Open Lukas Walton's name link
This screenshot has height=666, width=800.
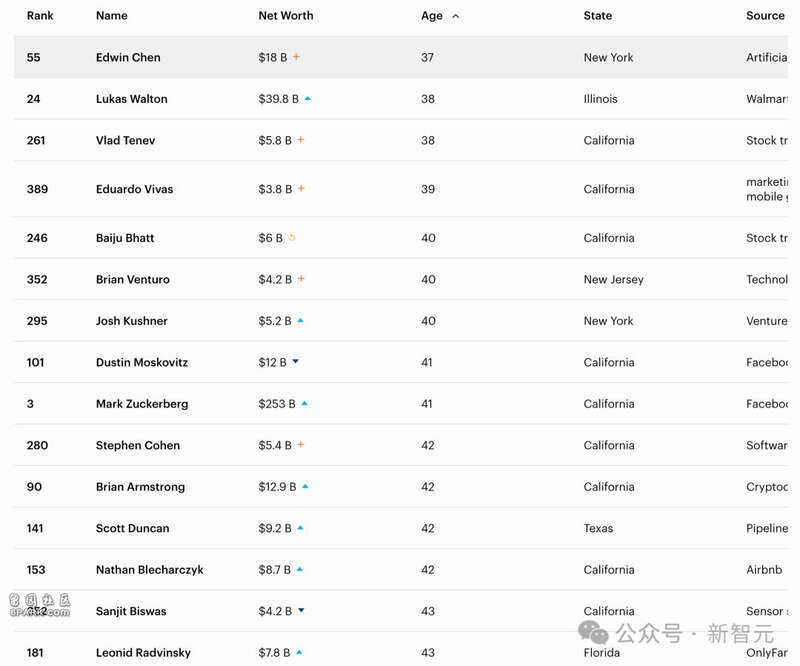click(131, 99)
